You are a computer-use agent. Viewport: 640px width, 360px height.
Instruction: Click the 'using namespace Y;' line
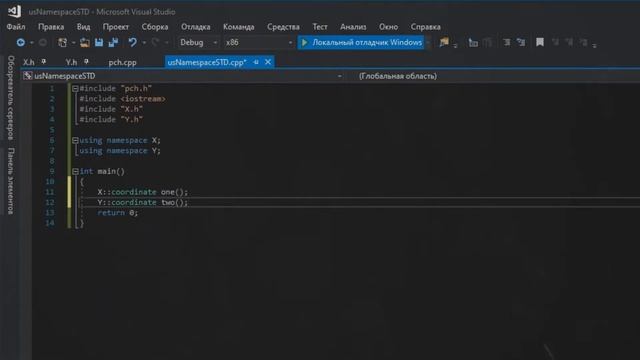point(120,151)
